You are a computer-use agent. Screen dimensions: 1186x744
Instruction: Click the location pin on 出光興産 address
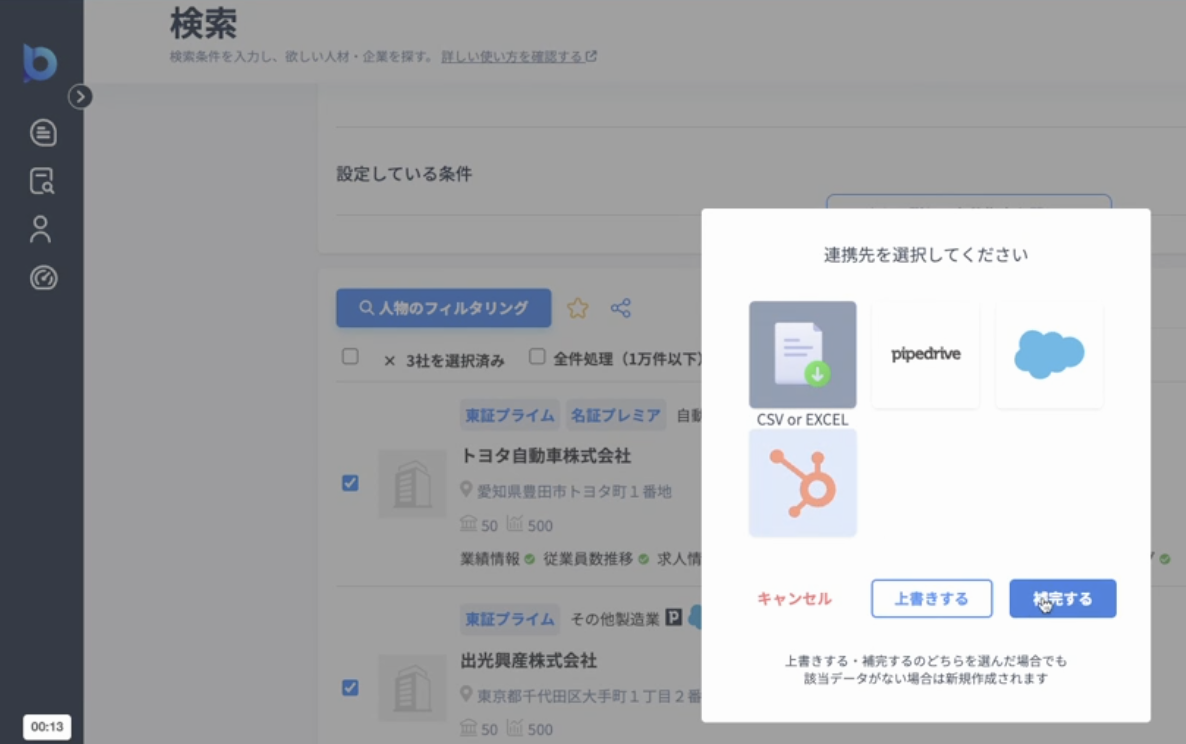click(467, 694)
